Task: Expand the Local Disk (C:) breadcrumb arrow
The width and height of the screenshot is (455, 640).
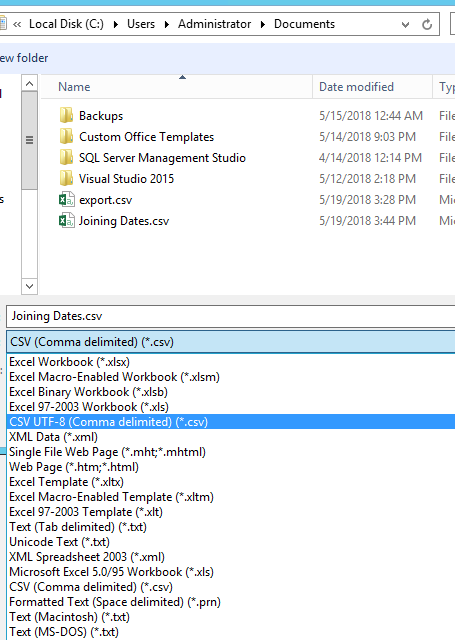Action: tap(116, 24)
